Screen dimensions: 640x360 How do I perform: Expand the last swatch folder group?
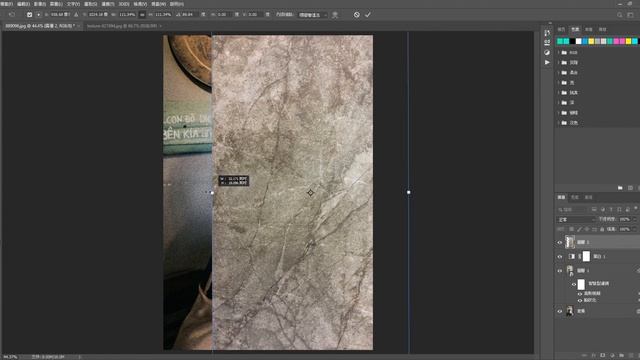tap(558, 122)
